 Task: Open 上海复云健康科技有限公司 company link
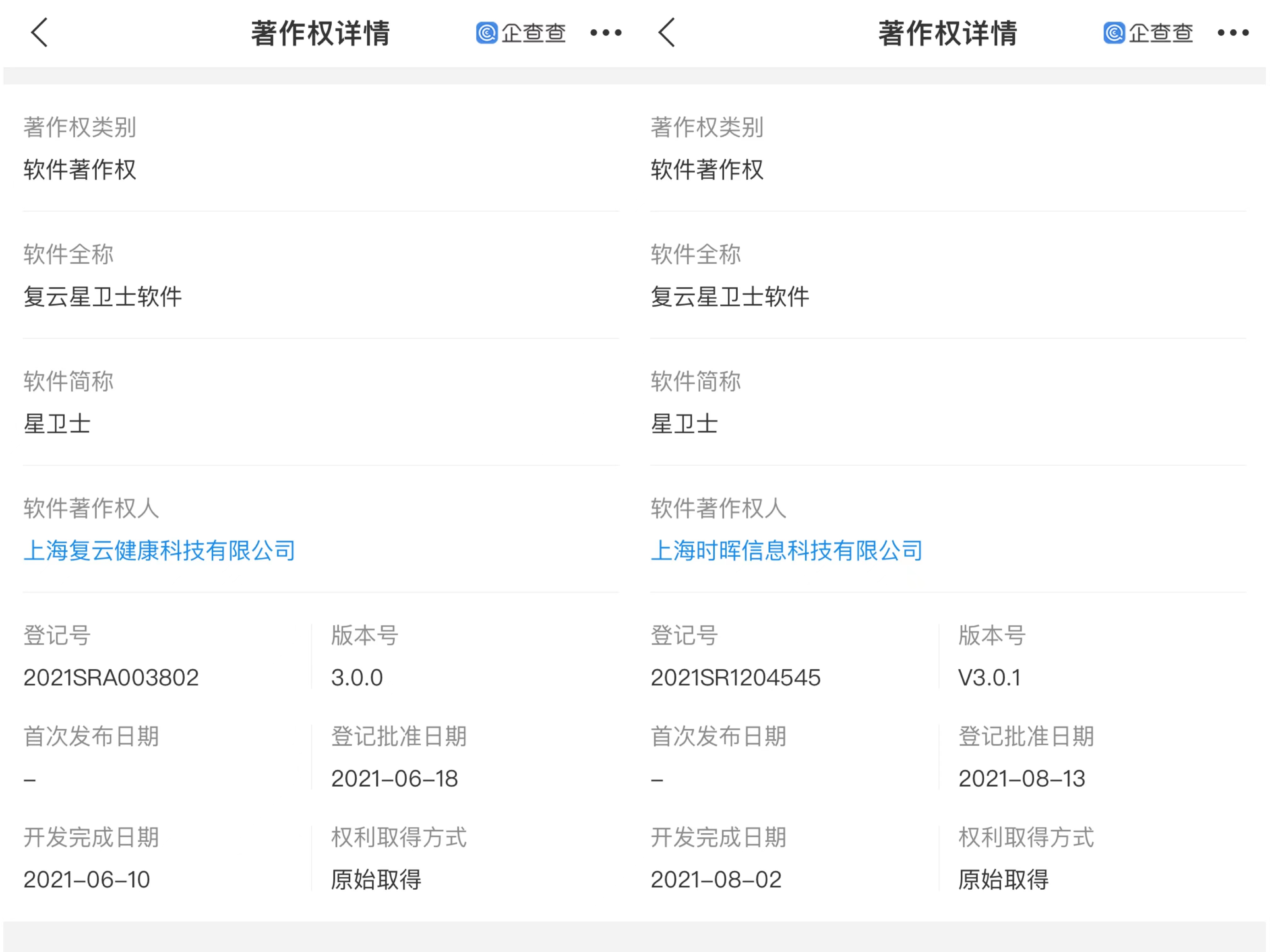point(160,551)
